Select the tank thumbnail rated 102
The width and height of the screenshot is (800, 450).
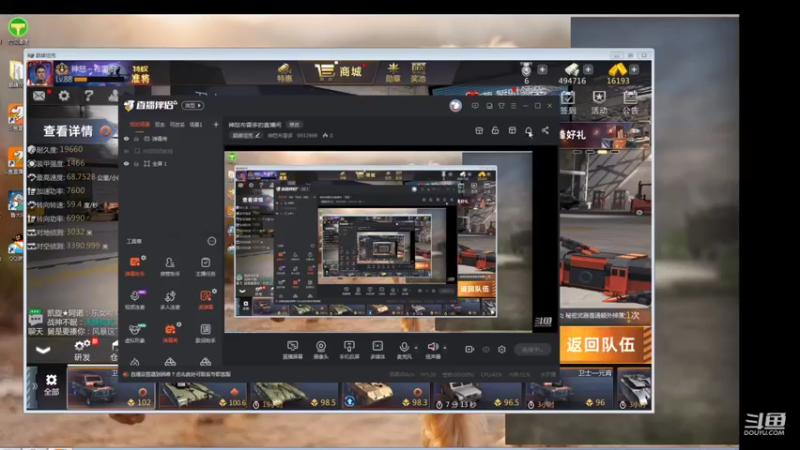click(111, 389)
